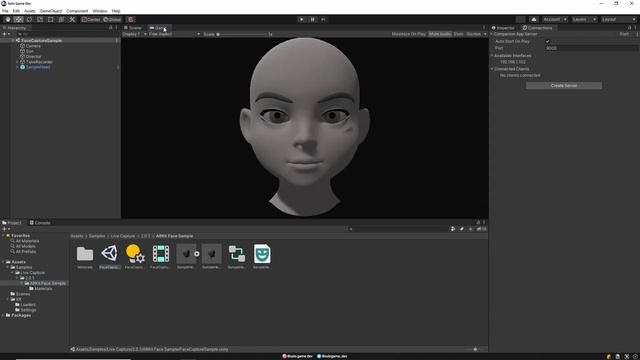
Task: Open the Window menu
Action: coord(100,11)
